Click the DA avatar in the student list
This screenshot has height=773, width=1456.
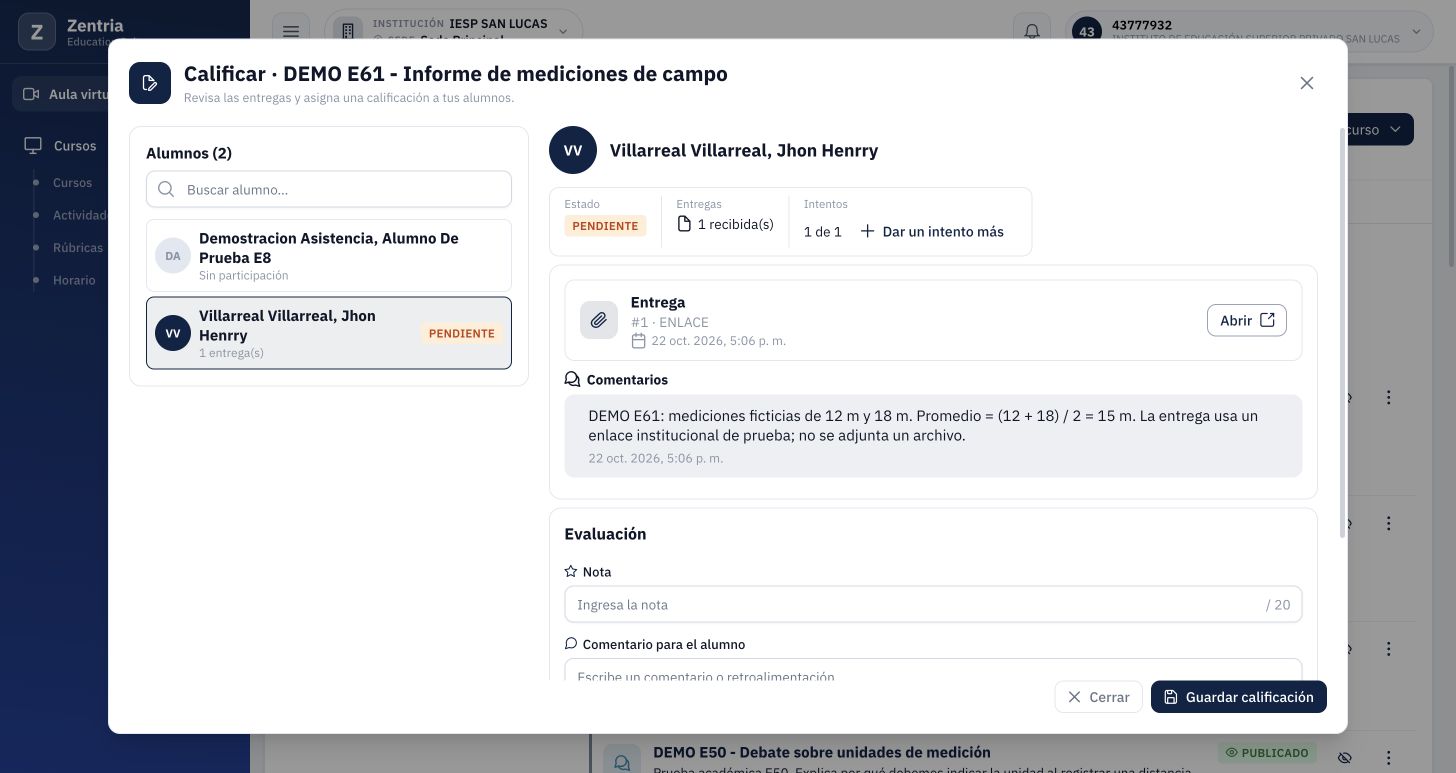point(173,256)
